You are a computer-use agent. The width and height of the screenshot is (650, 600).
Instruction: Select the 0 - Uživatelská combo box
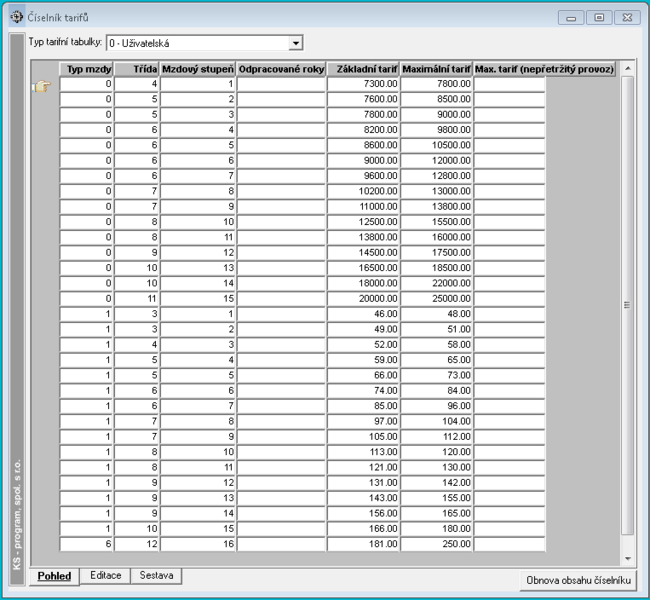click(205, 43)
